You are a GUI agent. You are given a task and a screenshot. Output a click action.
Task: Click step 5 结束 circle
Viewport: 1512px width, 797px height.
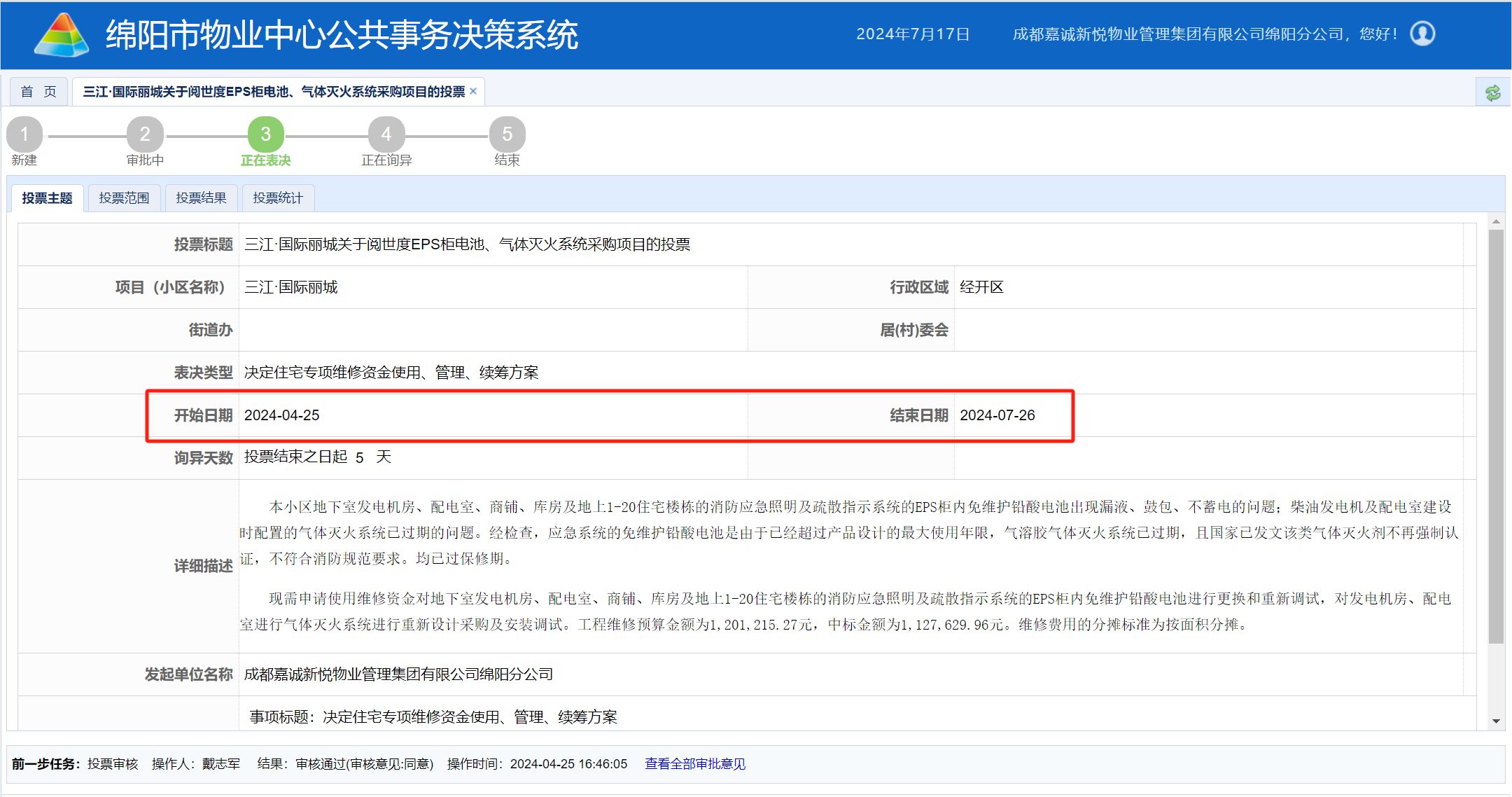[507, 134]
